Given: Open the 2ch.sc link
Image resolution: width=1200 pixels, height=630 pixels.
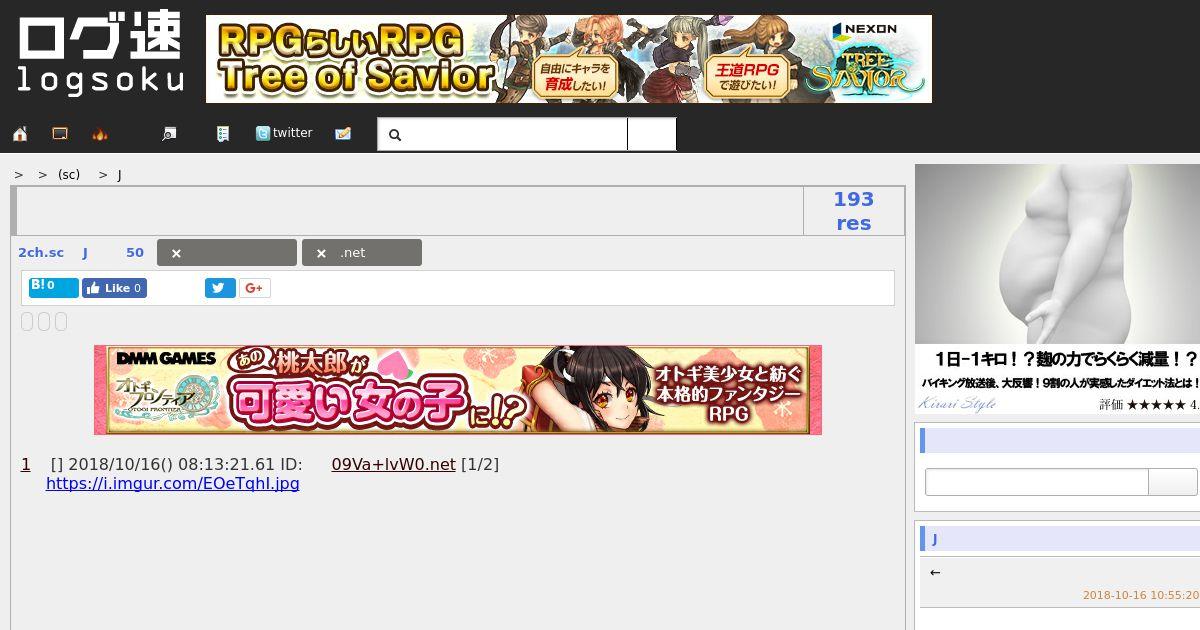Looking at the screenshot, I should click(x=41, y=253).
